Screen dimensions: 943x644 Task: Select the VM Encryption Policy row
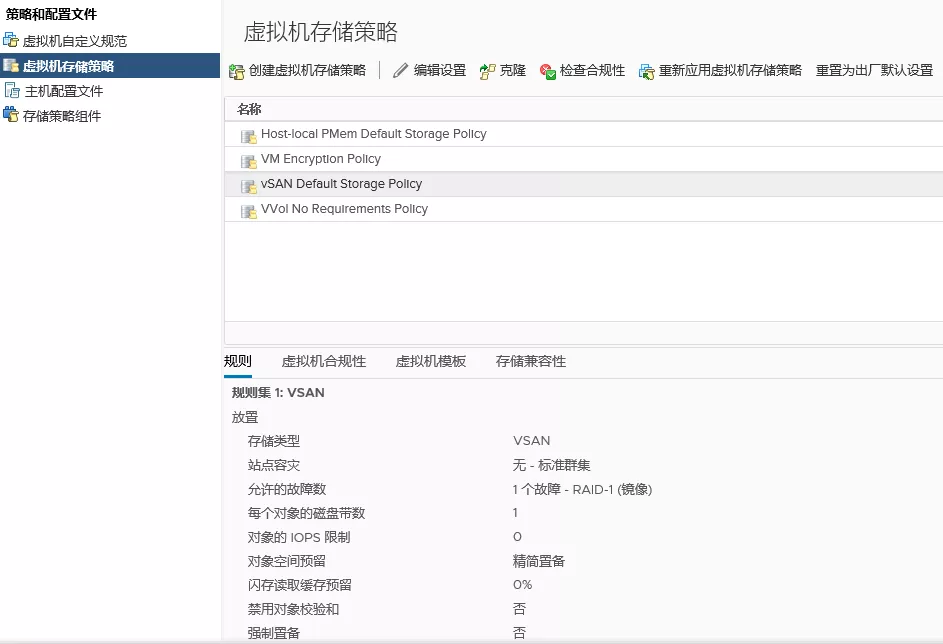click(320, 159)
